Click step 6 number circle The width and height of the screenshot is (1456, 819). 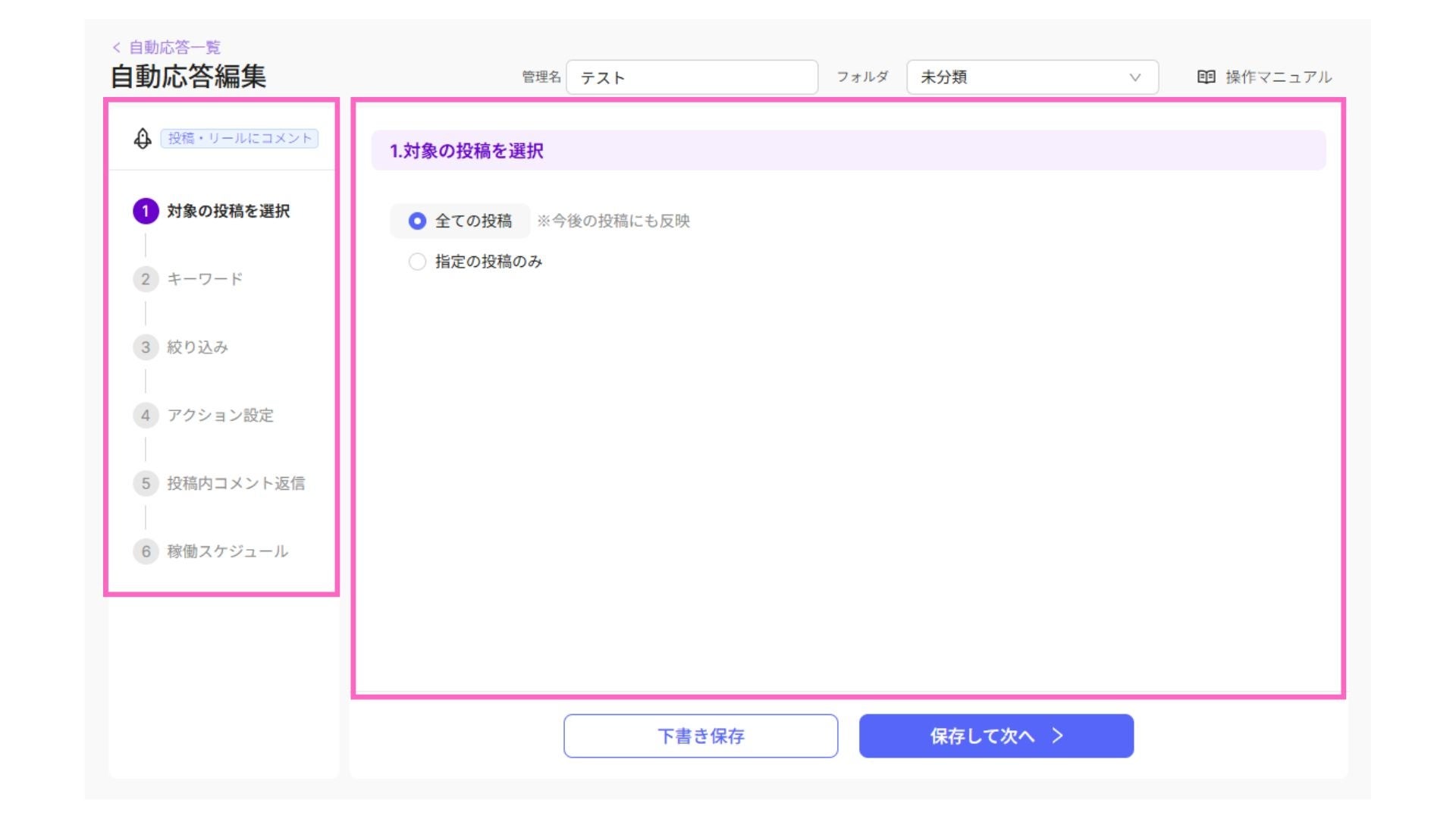click(x=146, y=551)
